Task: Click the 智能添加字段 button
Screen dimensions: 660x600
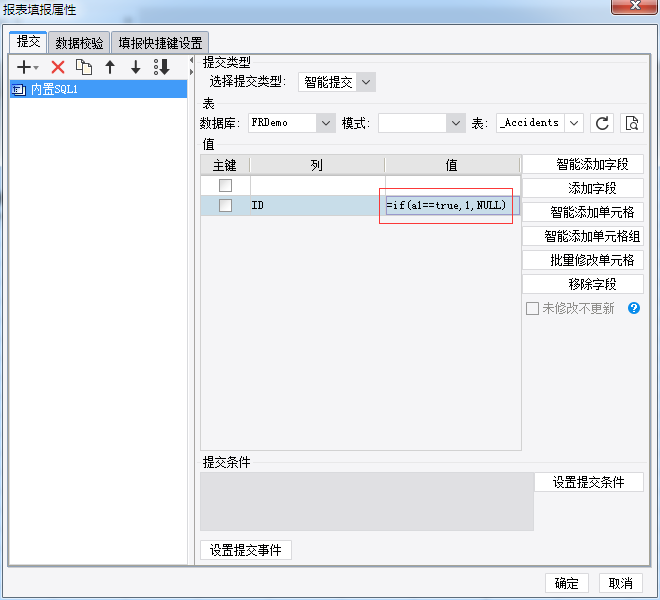Action: coord(583,164)
